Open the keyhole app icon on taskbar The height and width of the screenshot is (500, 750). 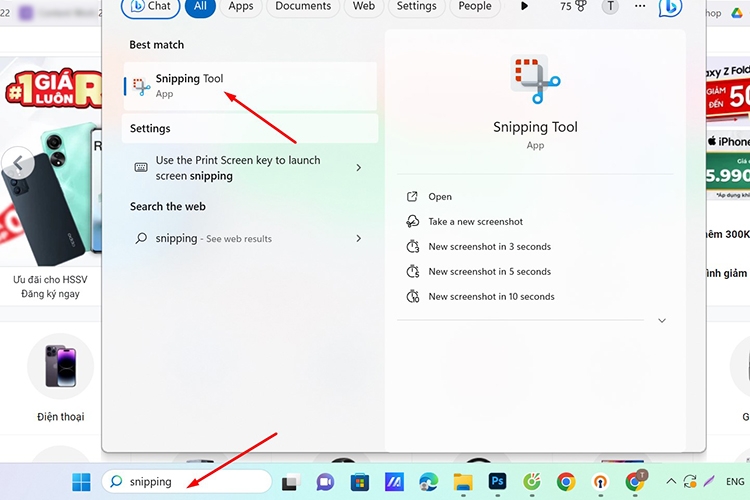(600, 482)
